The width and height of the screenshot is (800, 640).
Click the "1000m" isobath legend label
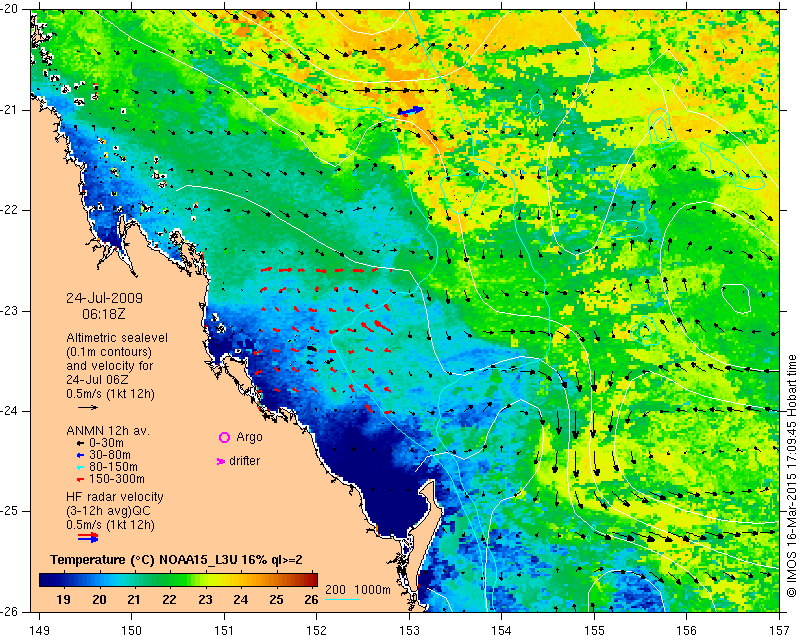[x=372, y=589]
